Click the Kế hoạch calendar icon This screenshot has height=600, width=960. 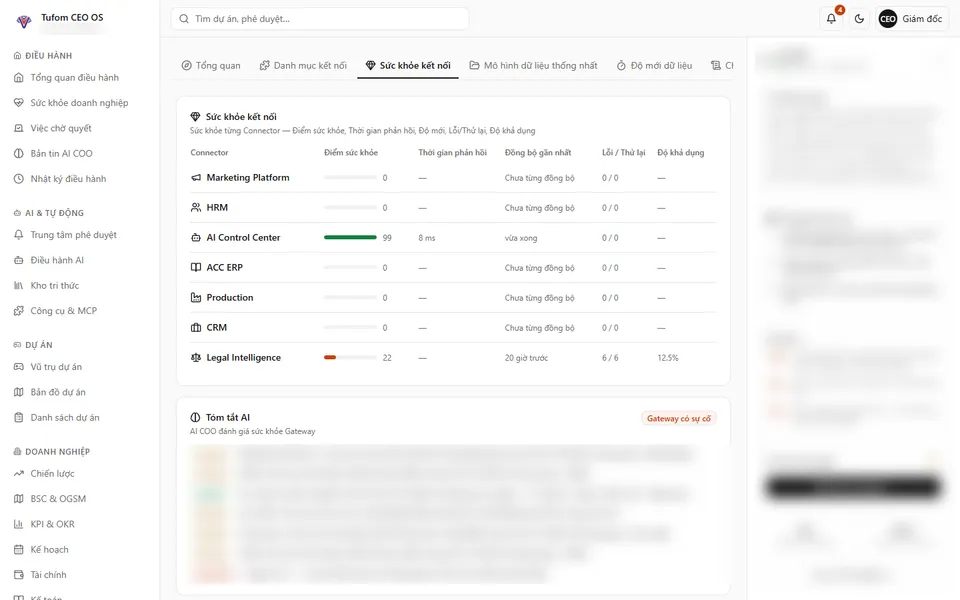click(x=18, y=550)
